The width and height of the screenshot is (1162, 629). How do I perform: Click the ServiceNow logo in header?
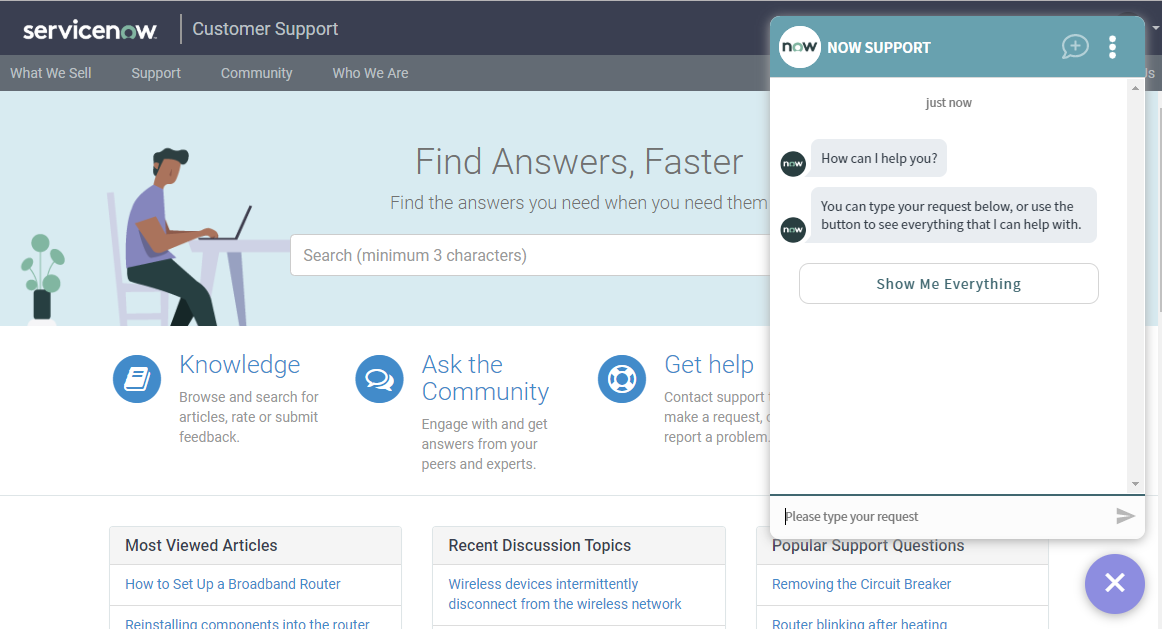(x=90, y=30)
